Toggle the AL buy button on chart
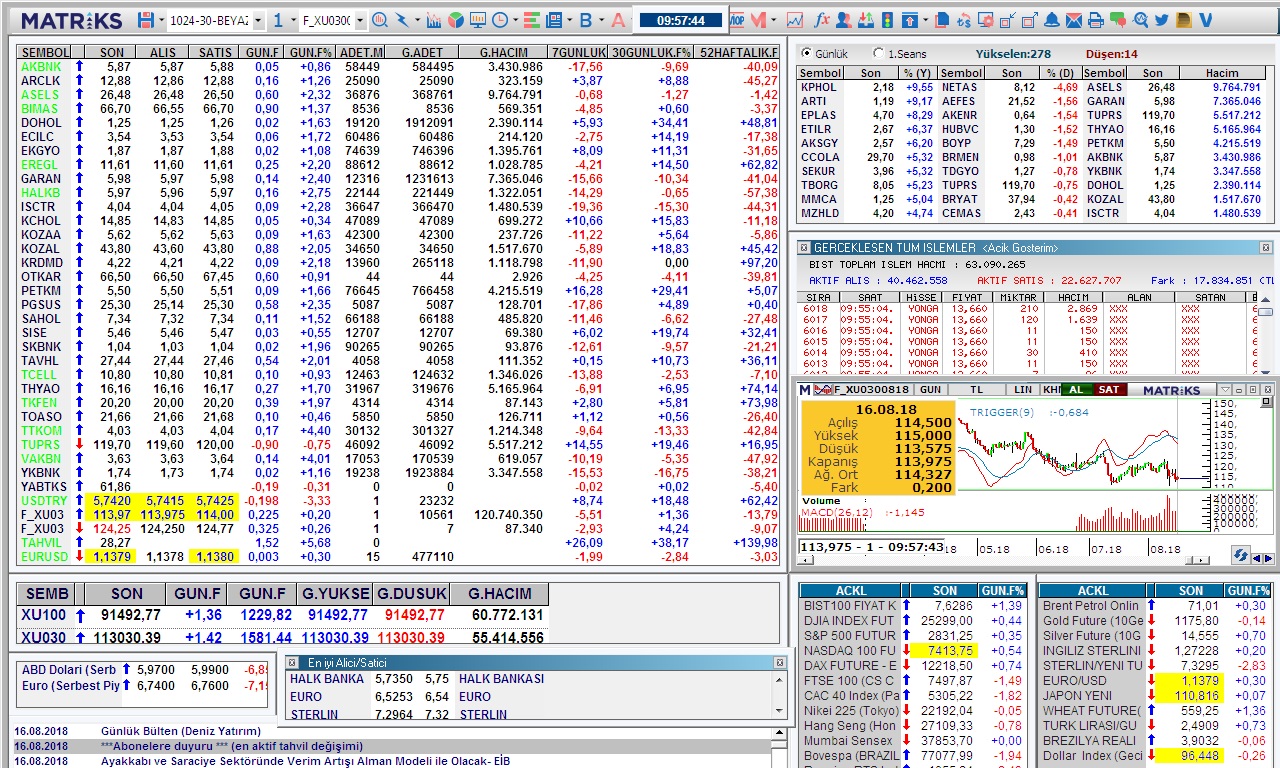This screenshot has height=768, width=1280. (1076, 389)
